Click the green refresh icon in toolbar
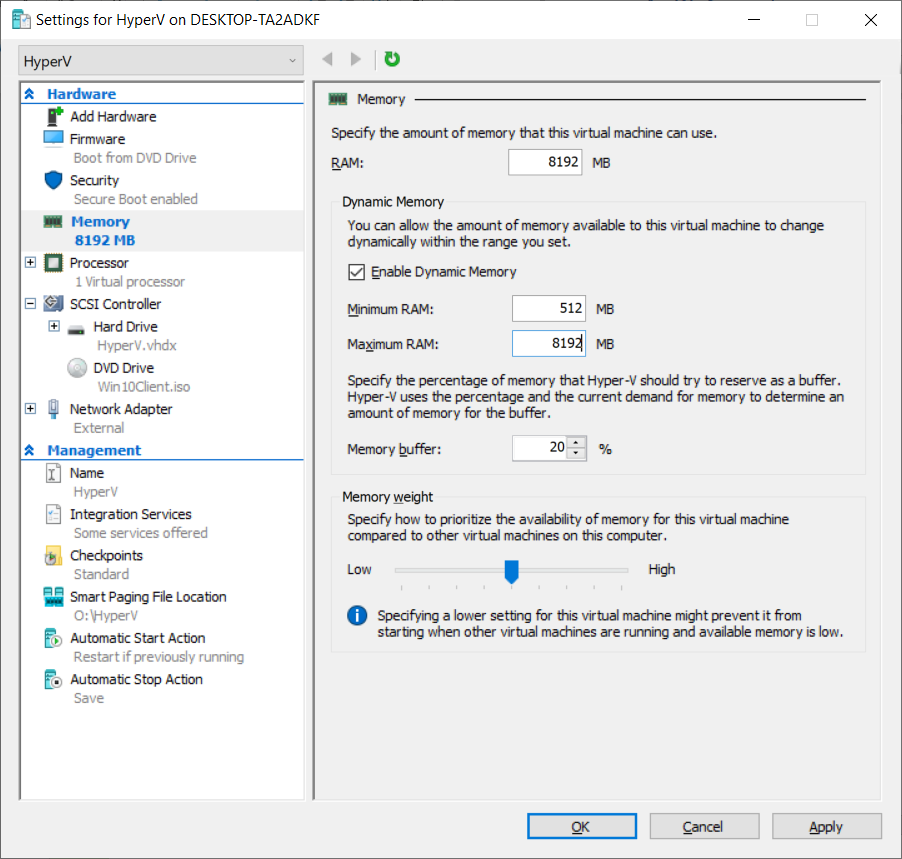The width and height of the screenshot is (902, 859). [x=392, y=60]
